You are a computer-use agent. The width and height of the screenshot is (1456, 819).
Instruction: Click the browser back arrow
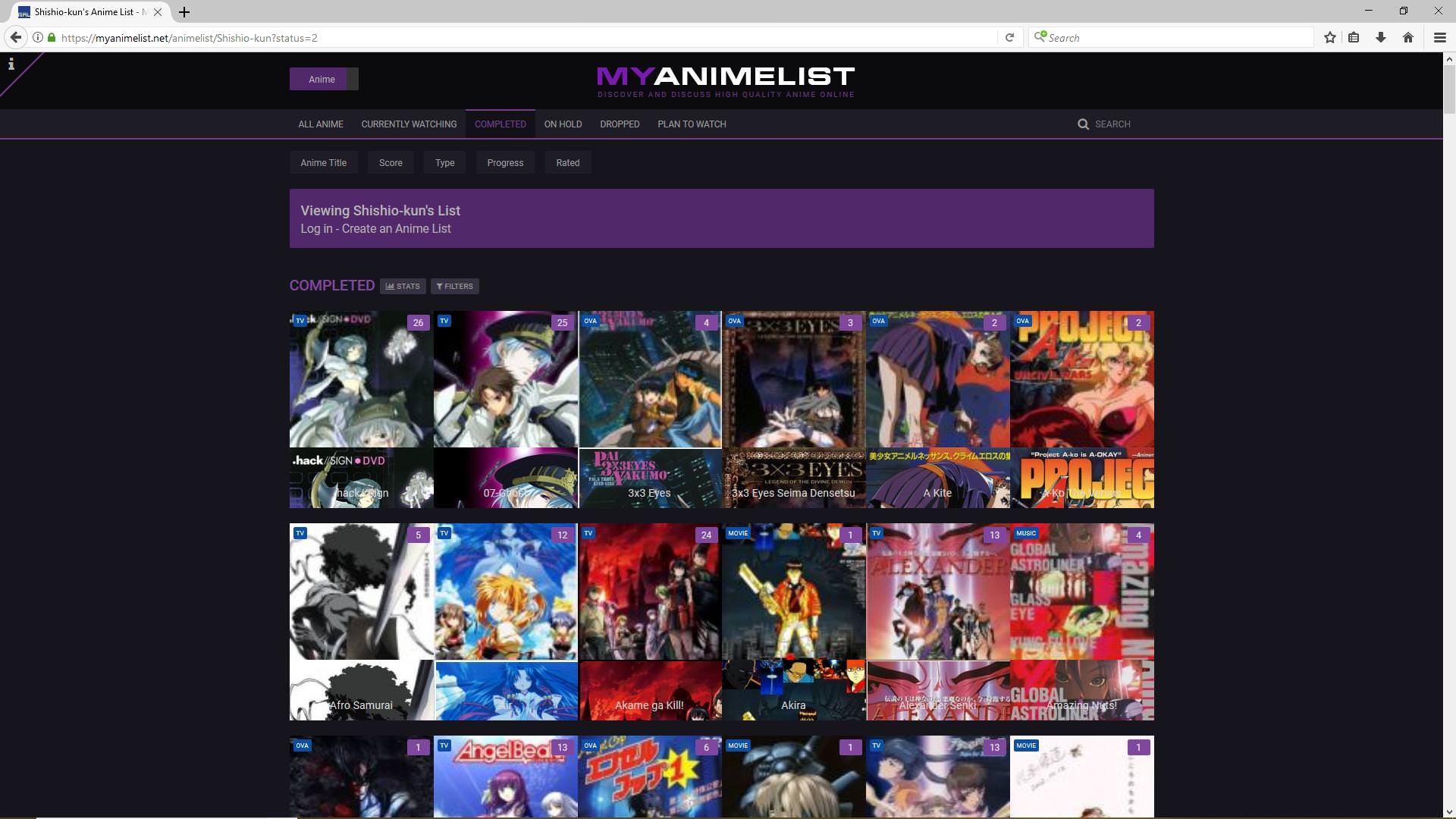click(15, 37)
